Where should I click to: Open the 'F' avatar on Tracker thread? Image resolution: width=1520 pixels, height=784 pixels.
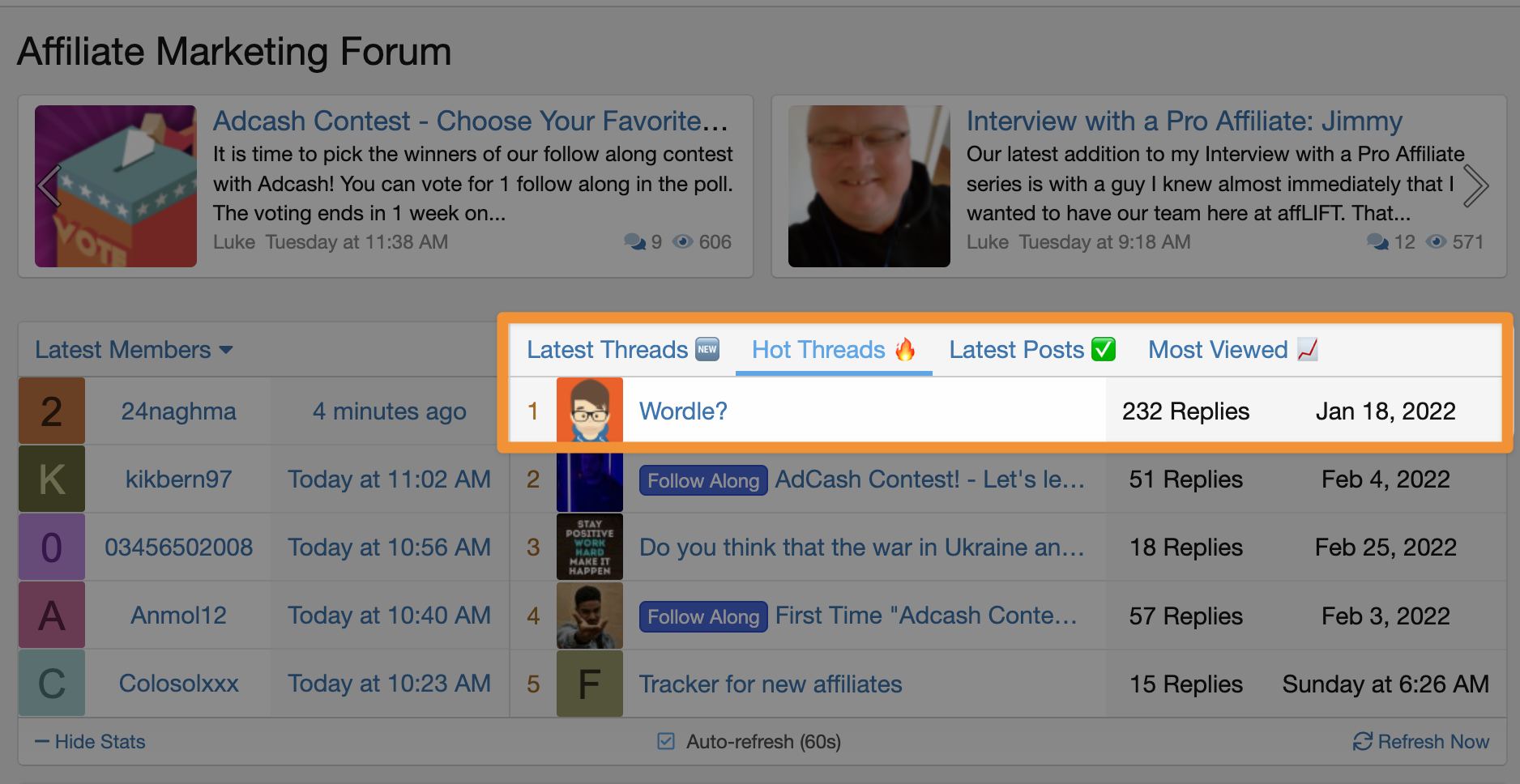[590, 684]
